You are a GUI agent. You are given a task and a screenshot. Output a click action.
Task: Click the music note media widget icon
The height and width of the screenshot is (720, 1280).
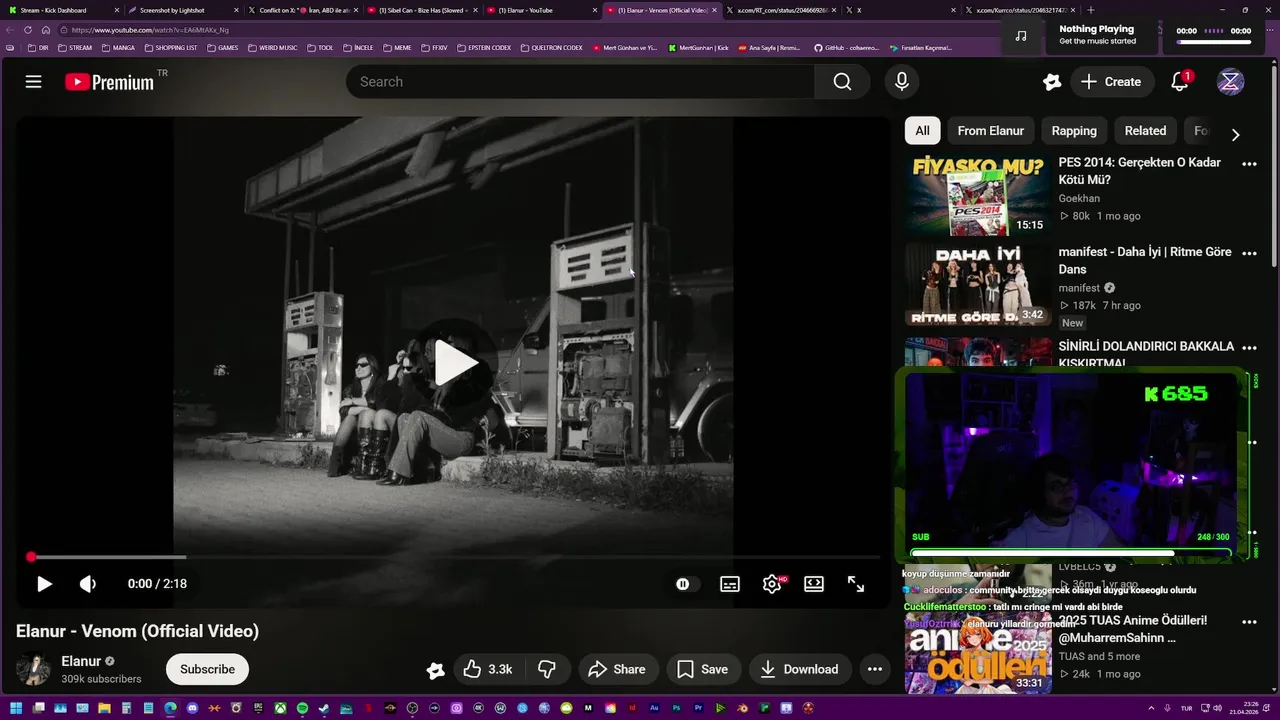click(x=1020, y=35)
